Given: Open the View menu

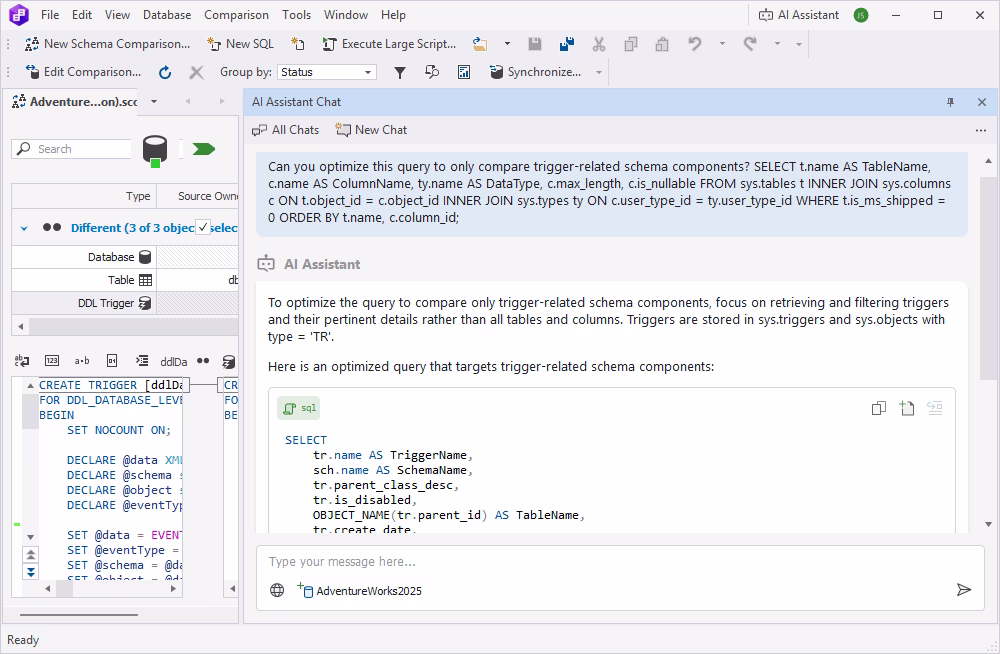Looking at the screenshot, I should tap(117, 15).
